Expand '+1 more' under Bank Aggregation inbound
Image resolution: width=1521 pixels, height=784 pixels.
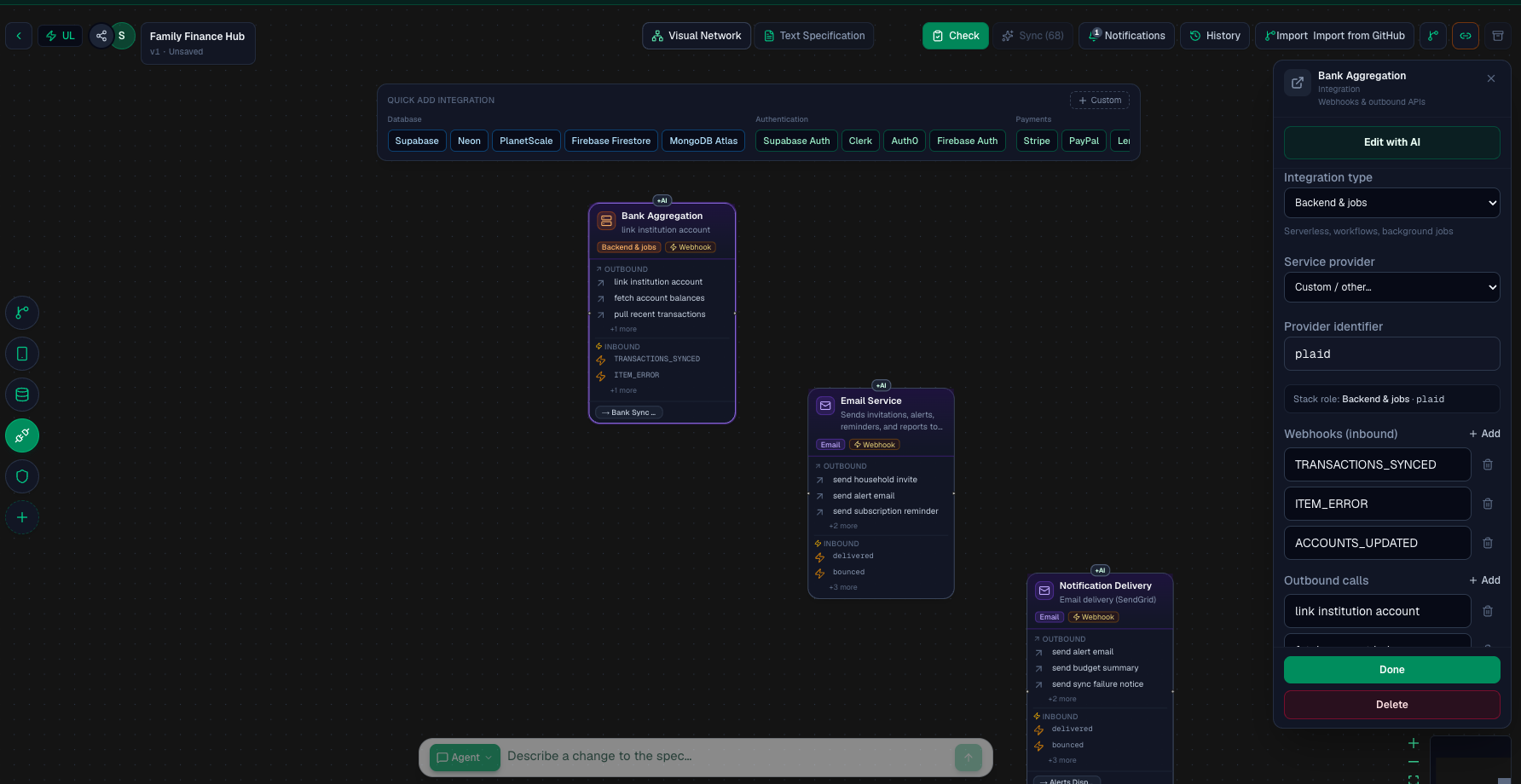(623, 390)
